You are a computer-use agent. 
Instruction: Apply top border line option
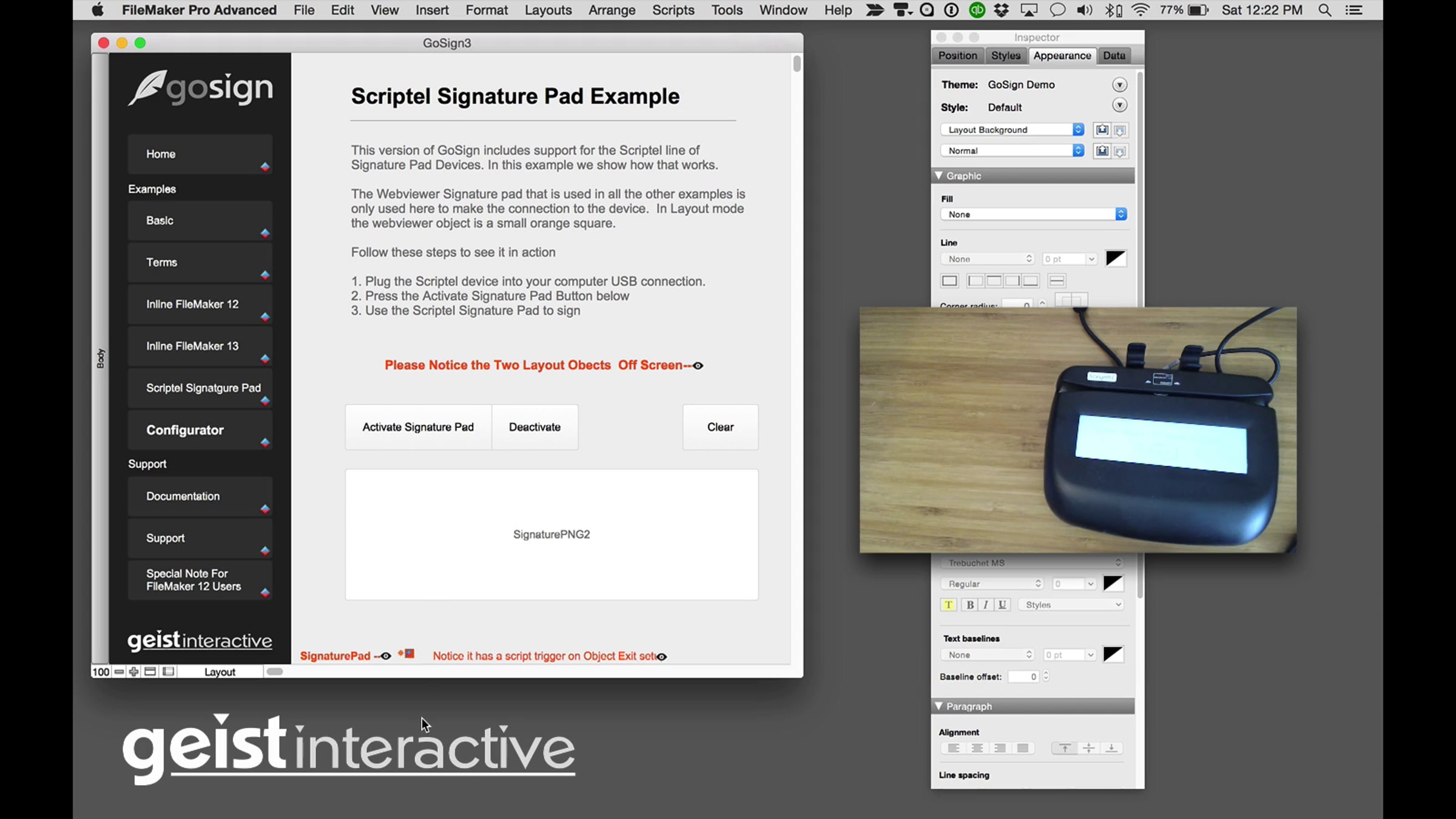(994, 281)
